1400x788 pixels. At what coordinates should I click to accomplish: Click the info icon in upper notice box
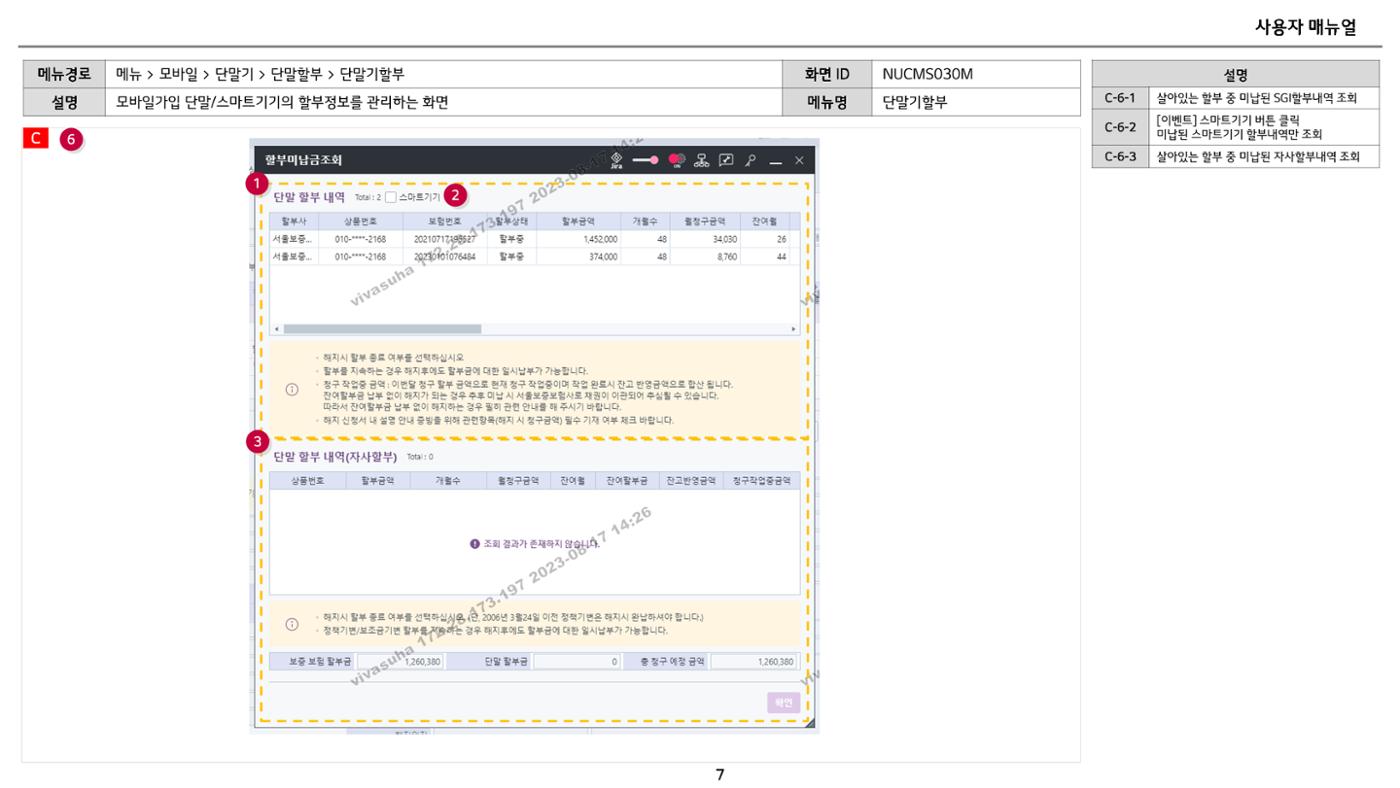pos(292,390)
